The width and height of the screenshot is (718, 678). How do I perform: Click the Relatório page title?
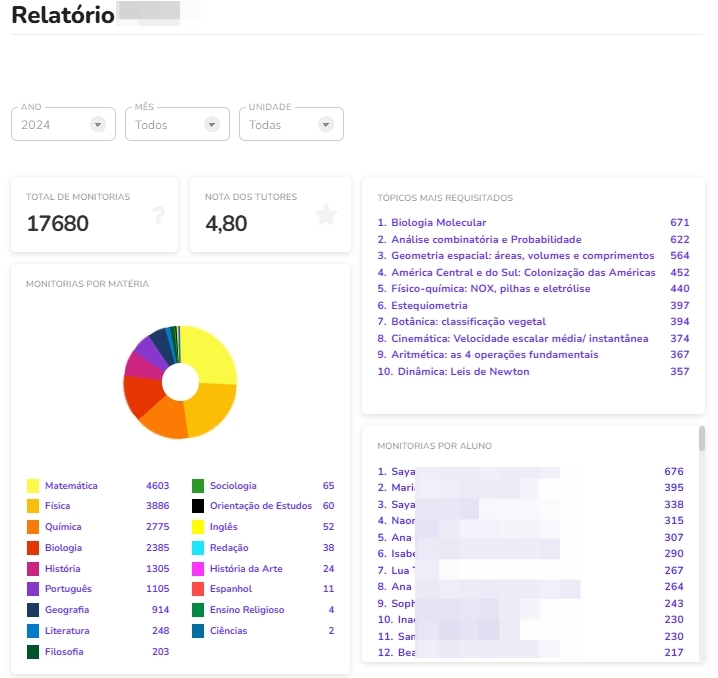[63, 15]
